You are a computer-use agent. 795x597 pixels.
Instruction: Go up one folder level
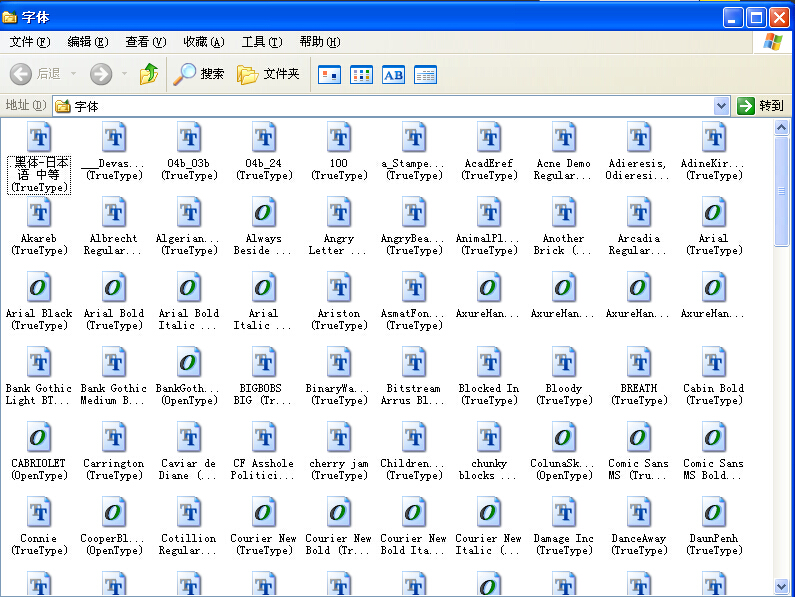point(149,74)
